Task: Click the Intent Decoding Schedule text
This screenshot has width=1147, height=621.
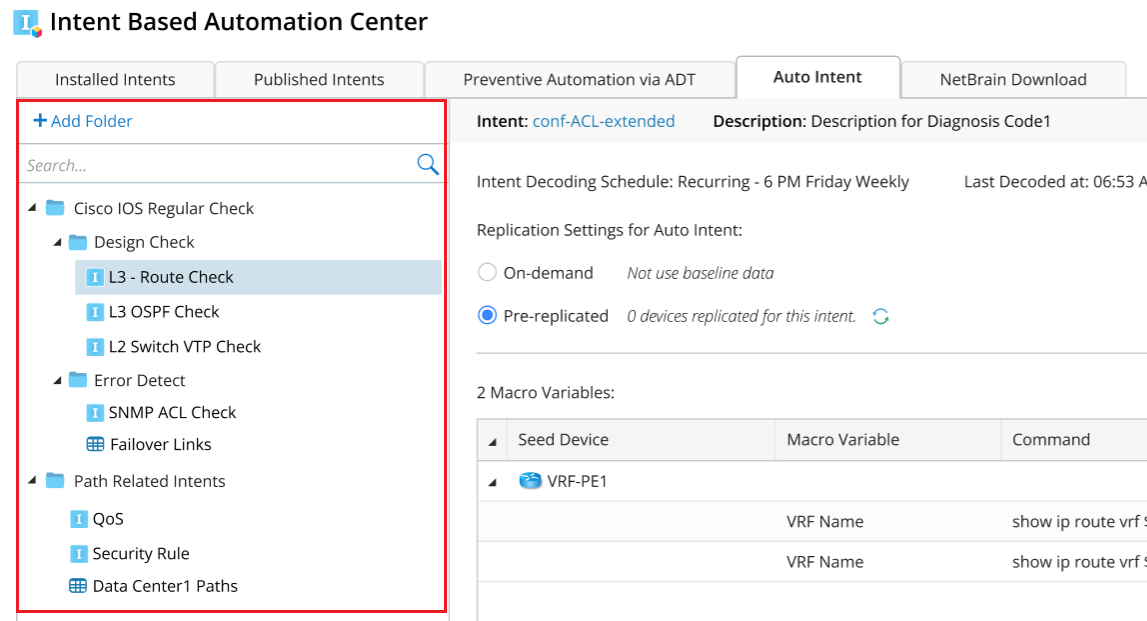Action: (x=693, y=181)
